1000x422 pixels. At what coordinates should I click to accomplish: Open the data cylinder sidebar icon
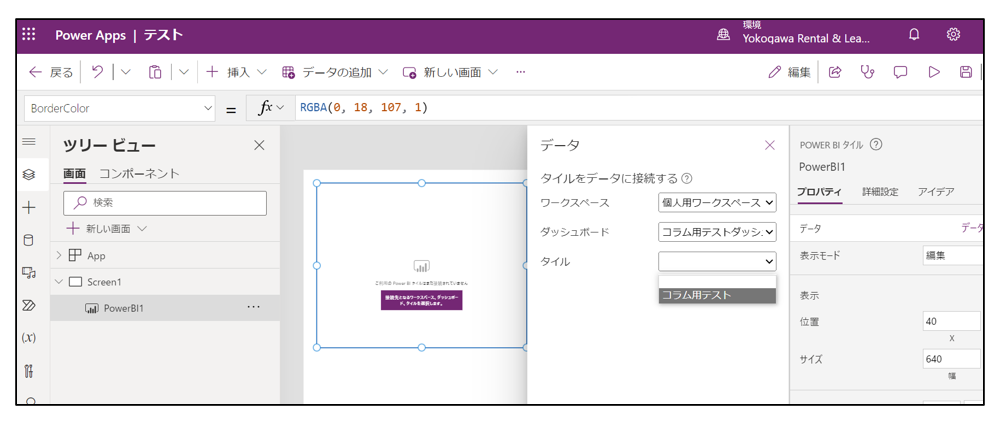[29, 240]
